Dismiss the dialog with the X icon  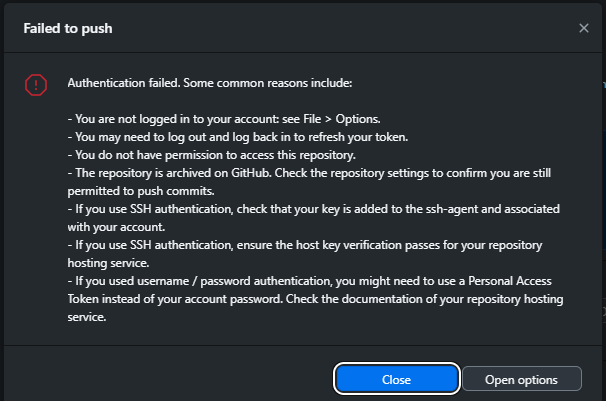click(x=584, y=28)
